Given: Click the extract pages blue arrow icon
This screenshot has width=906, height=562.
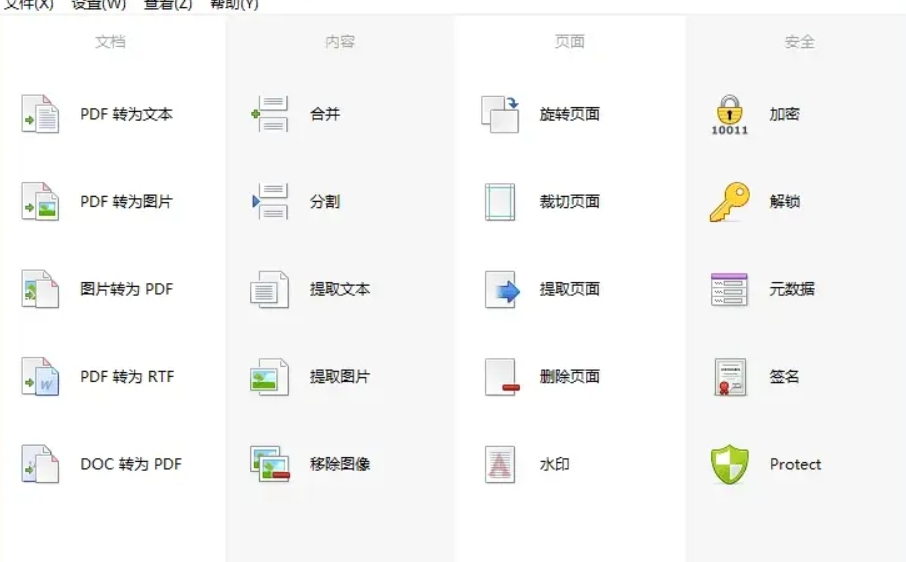Looking at the screenshot, I should pyautogui.click(x=502, y=289).
